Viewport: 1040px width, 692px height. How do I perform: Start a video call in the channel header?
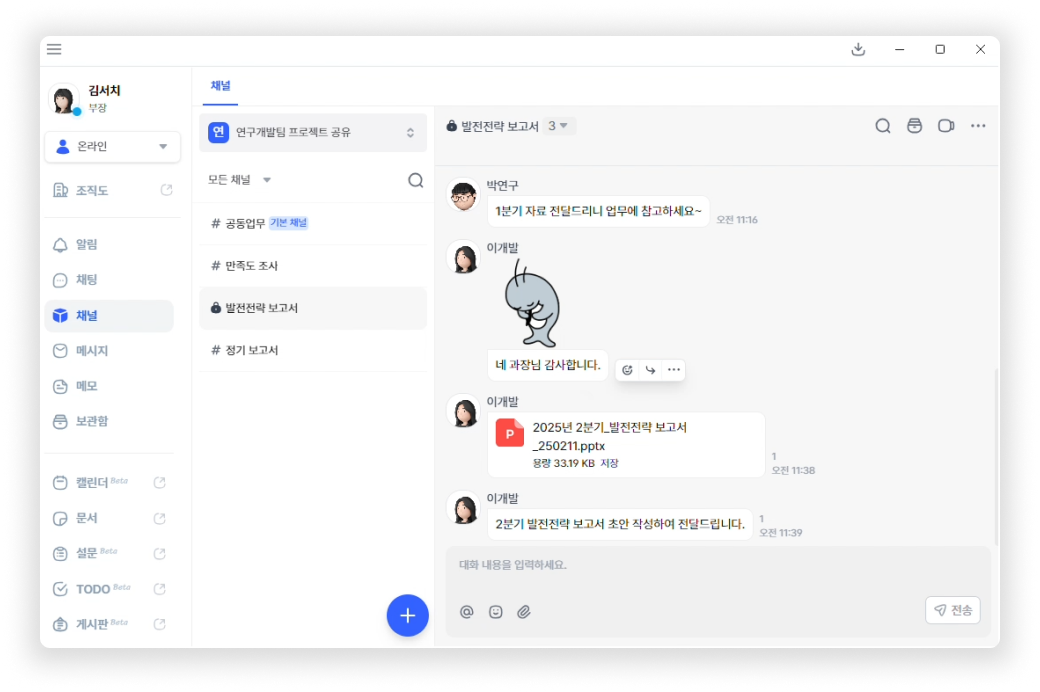click(946, 125)
